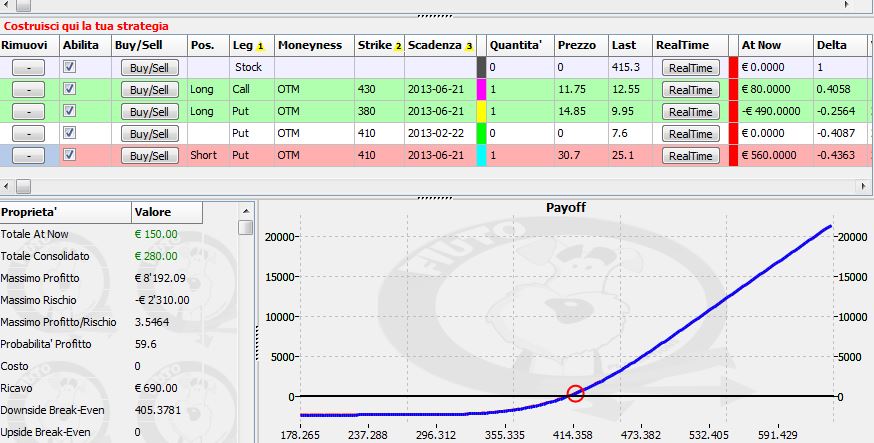Remove the Stock row with minus button

point(28,67)
